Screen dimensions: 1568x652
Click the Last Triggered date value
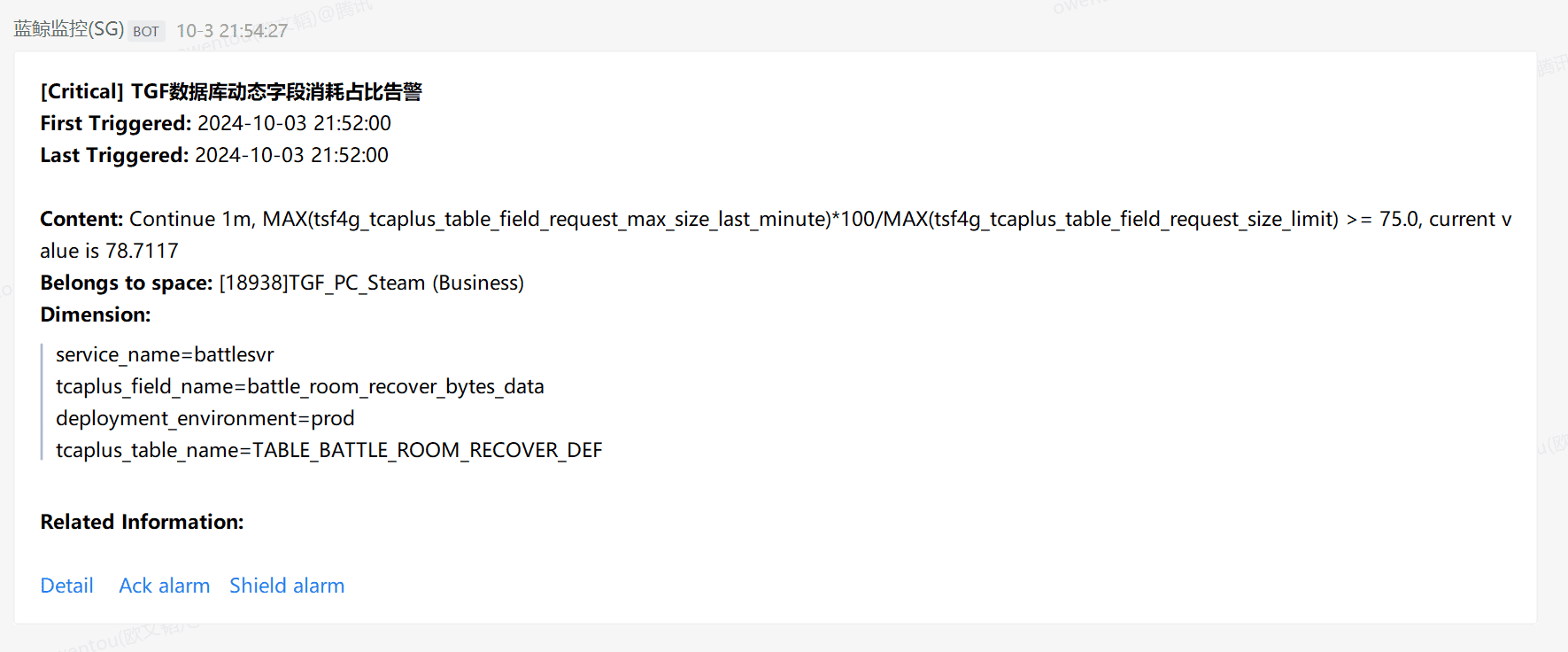coord(291,155)
